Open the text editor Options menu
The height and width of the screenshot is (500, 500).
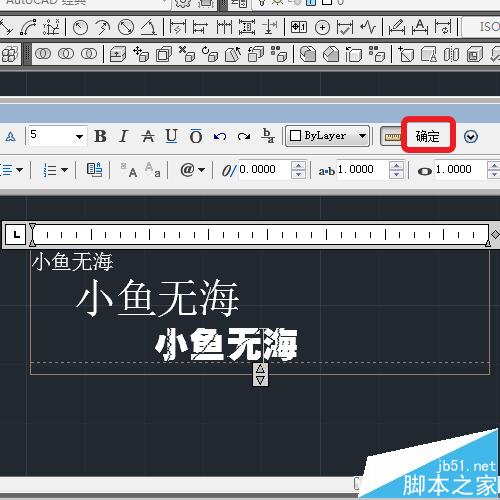coord(471,136)
